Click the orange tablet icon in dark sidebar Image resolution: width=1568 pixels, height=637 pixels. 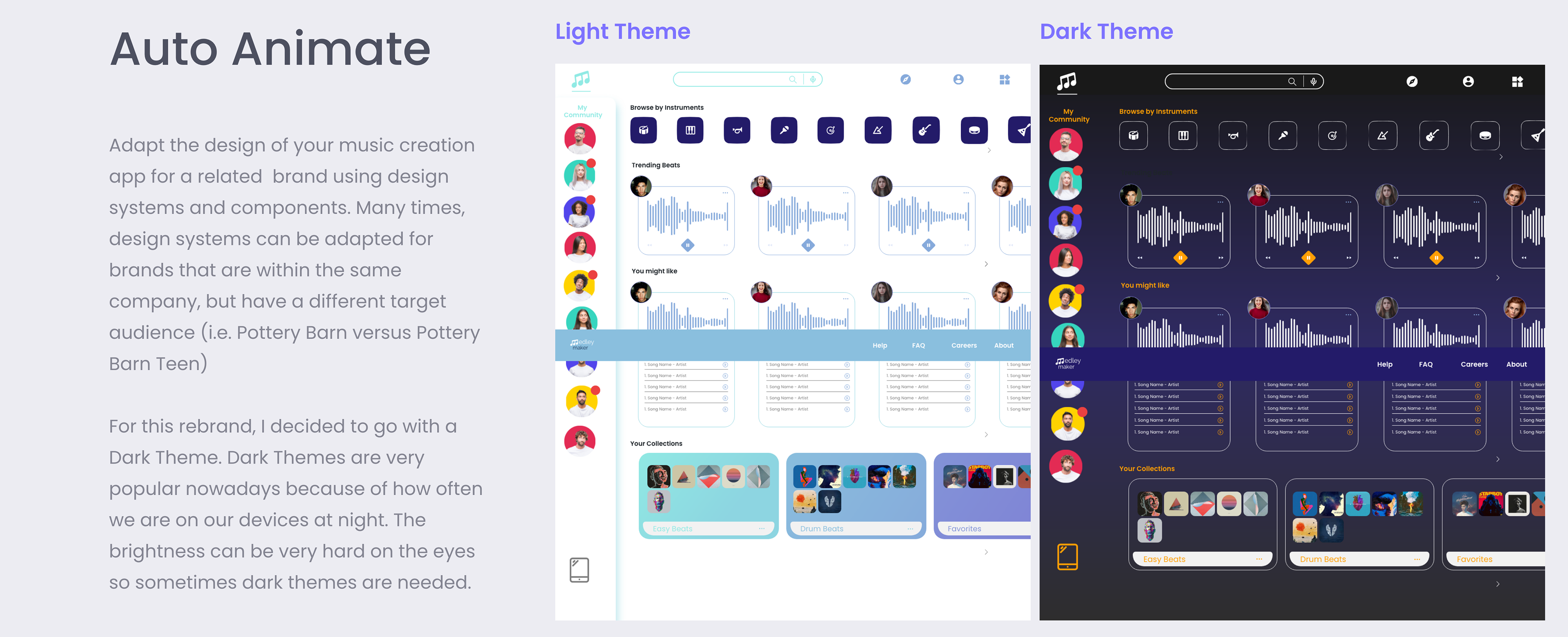(1067, 557)
